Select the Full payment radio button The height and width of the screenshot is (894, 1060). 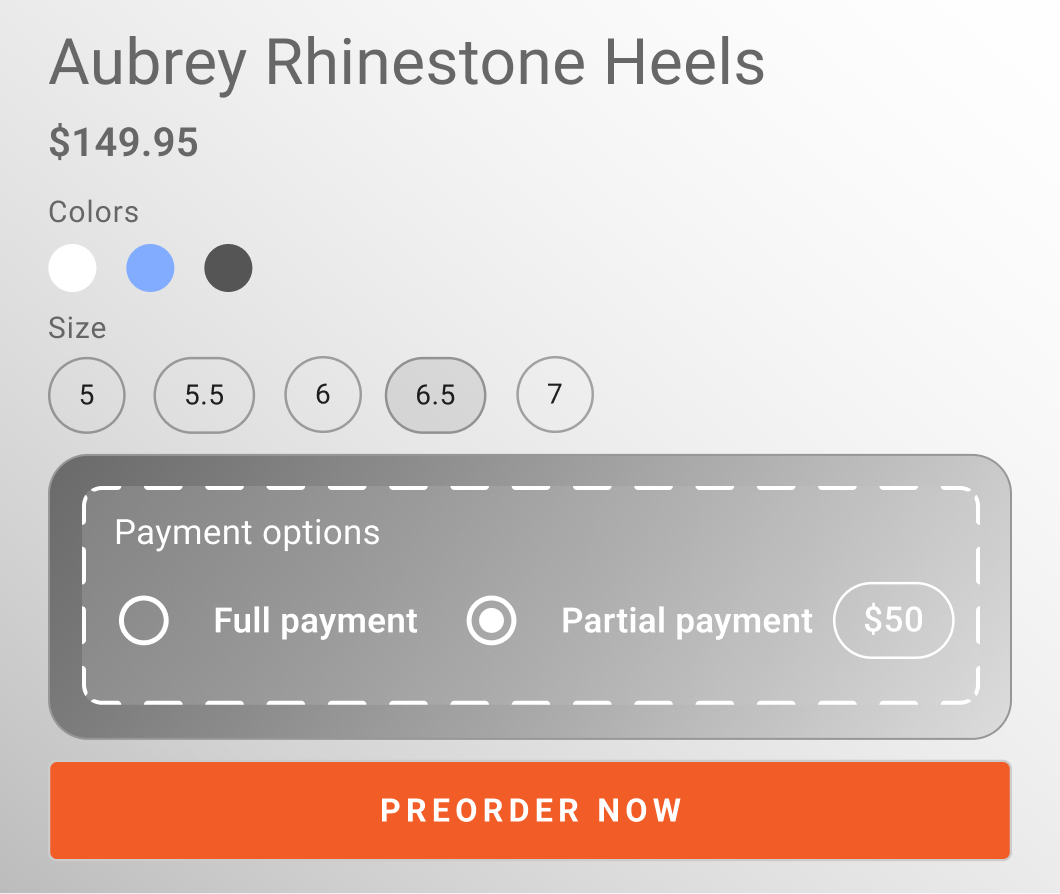pos(143,621)
